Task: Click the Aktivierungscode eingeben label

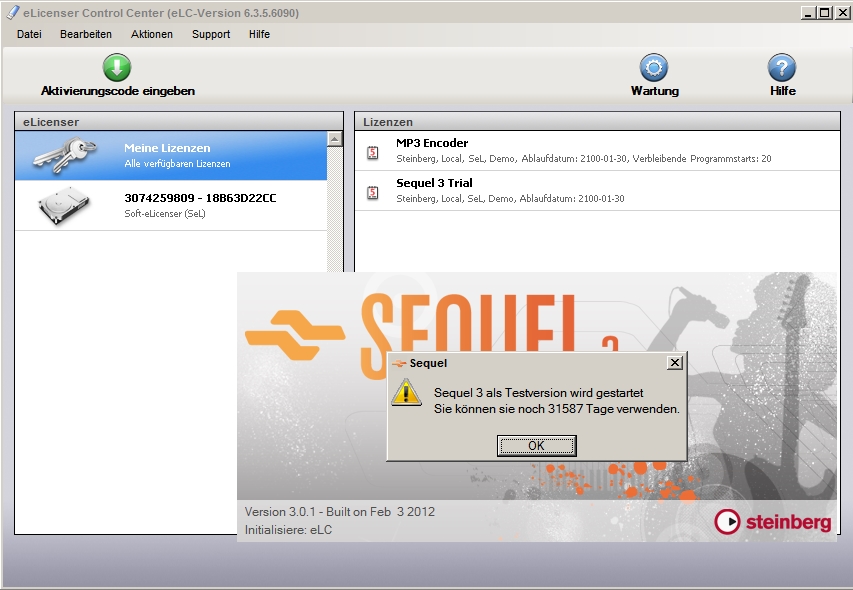Action: point(118,91)
